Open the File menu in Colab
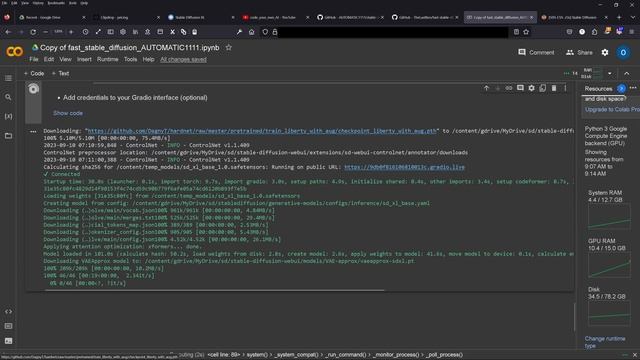 [x=34, y=59]
